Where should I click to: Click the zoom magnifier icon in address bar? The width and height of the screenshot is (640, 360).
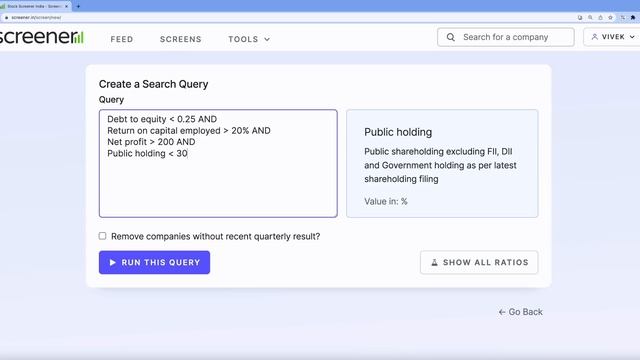tap(590, 18)
